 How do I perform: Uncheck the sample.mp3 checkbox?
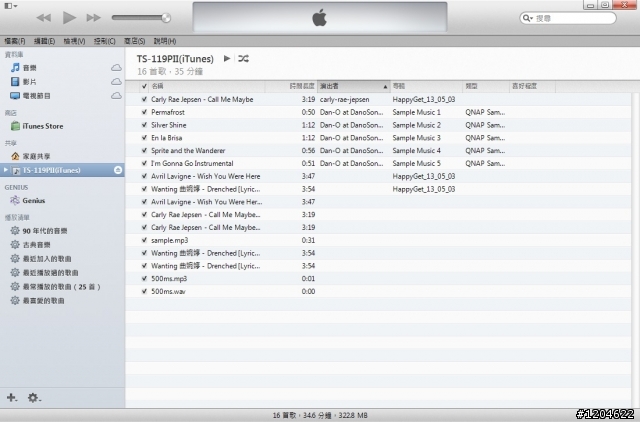(x=144, y=240)
